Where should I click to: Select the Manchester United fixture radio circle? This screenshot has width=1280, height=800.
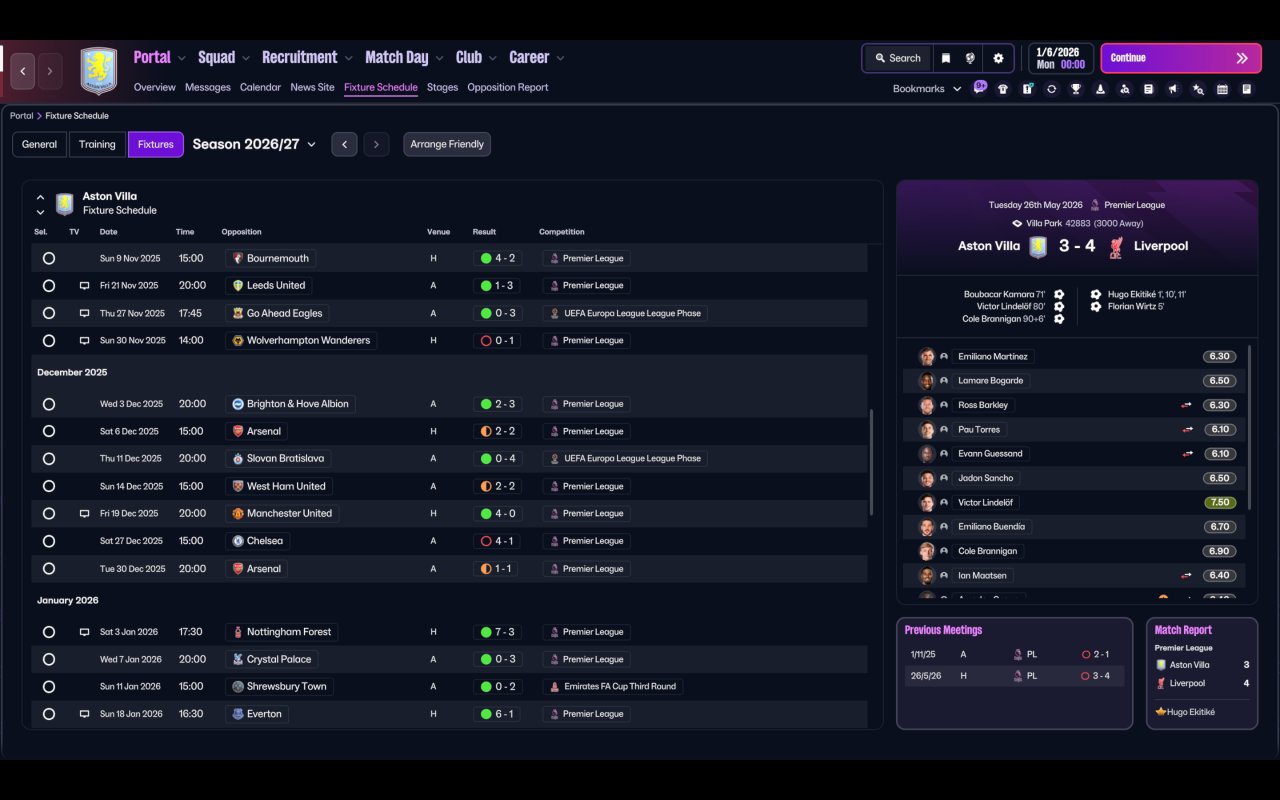[49, 514]
